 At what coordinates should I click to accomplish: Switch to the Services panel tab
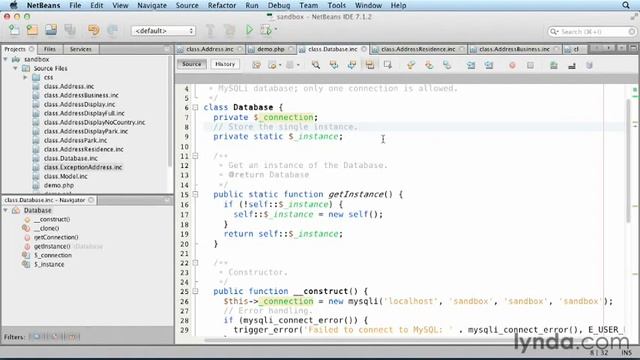[x=81, y=49]
